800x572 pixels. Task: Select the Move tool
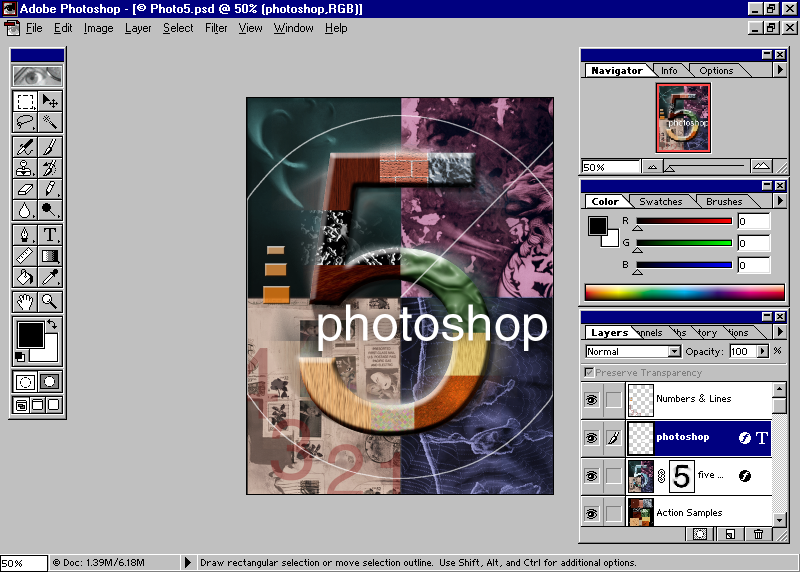pyautogui.click(x=50, y=101)
